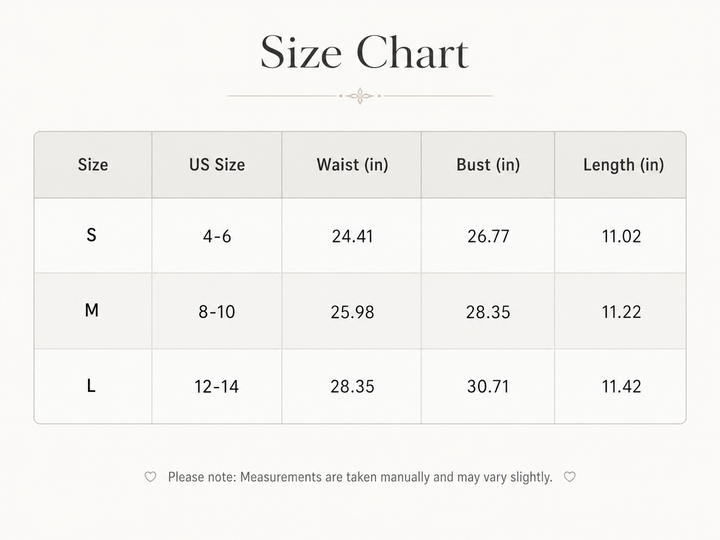
Task: Select the Waist (in) column header
Action: pyautogui.click(x=352, y=165)
